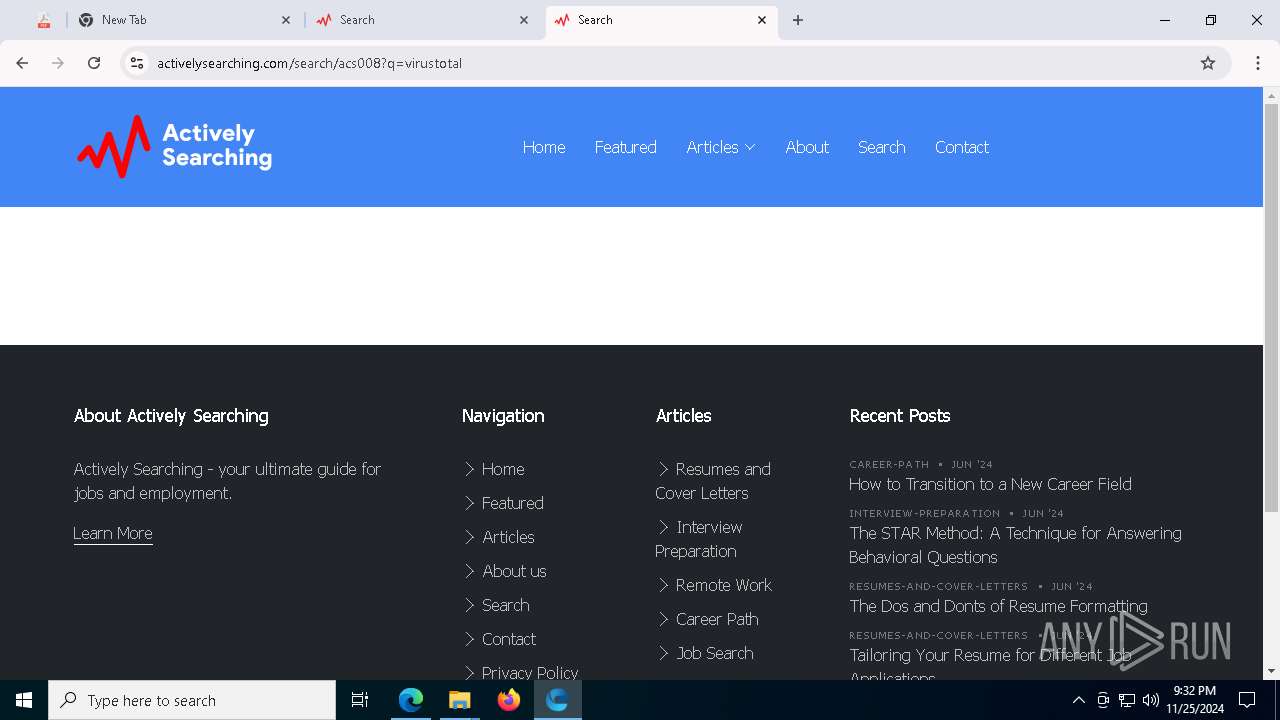Open site information icon in address bar
1280x720 pixels.
[137, 63]
